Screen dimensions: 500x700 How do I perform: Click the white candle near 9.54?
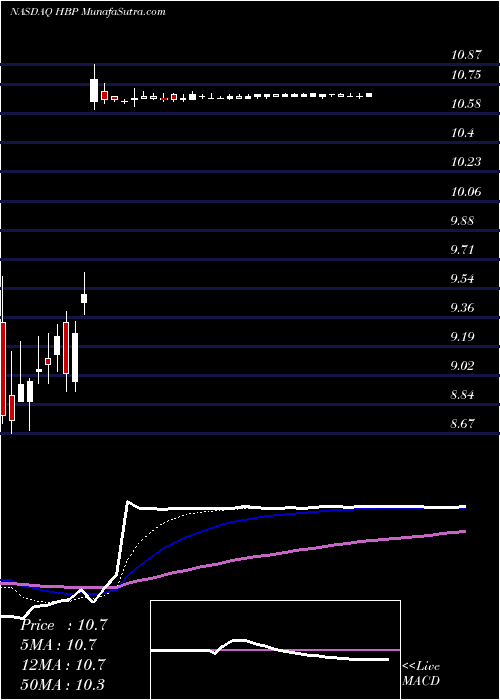click(83, 298)
